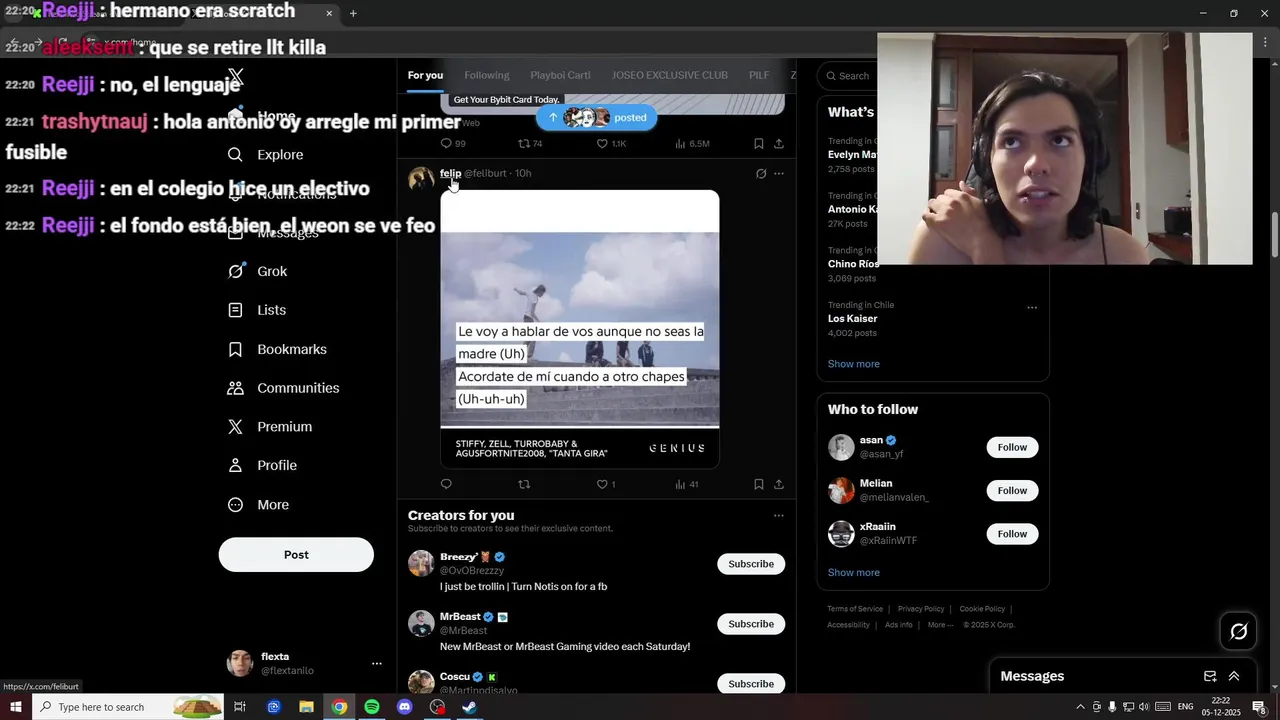Open Discord from the taskbar
Image resolution: width=1280 pixels, height=720 pixels.
coord(404,707)
